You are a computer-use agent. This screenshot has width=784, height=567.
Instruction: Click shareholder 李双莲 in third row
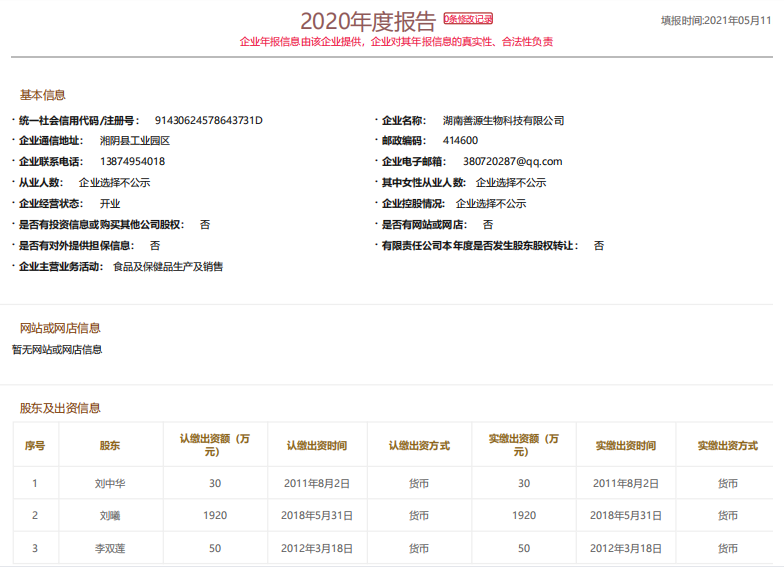click(110, 549)
